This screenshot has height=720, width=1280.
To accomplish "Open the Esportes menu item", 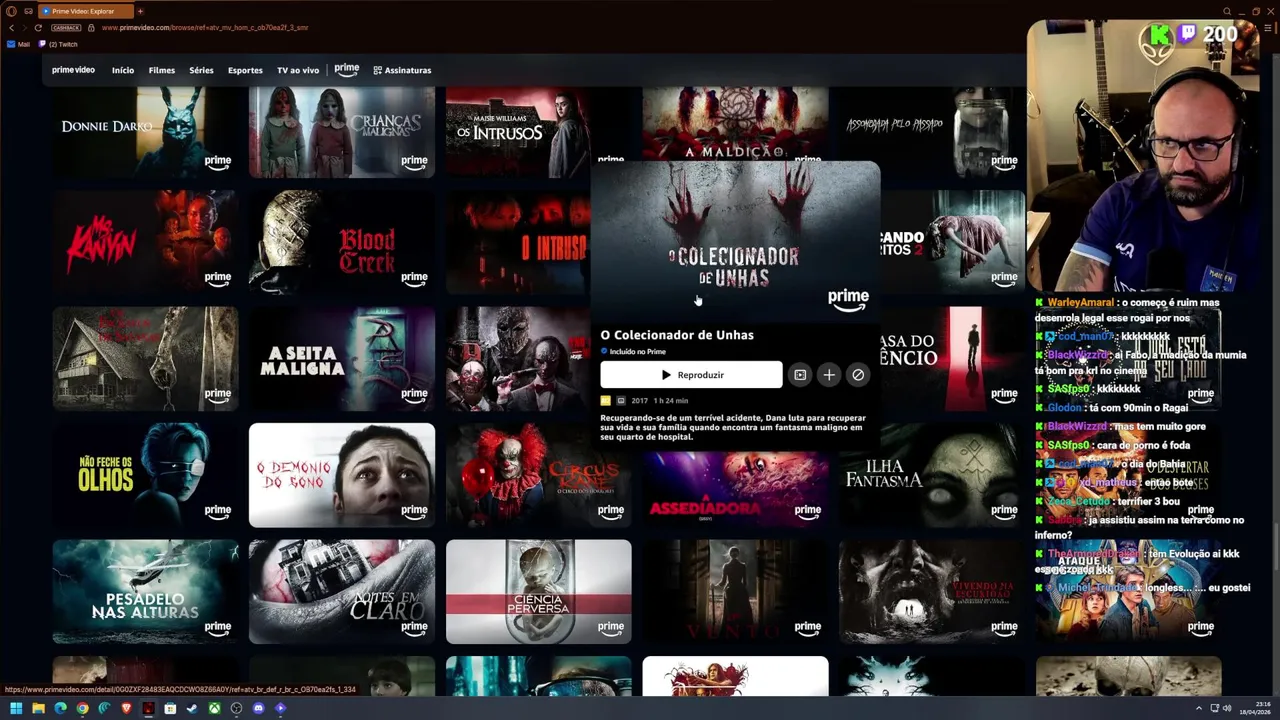I will [245, 70].
